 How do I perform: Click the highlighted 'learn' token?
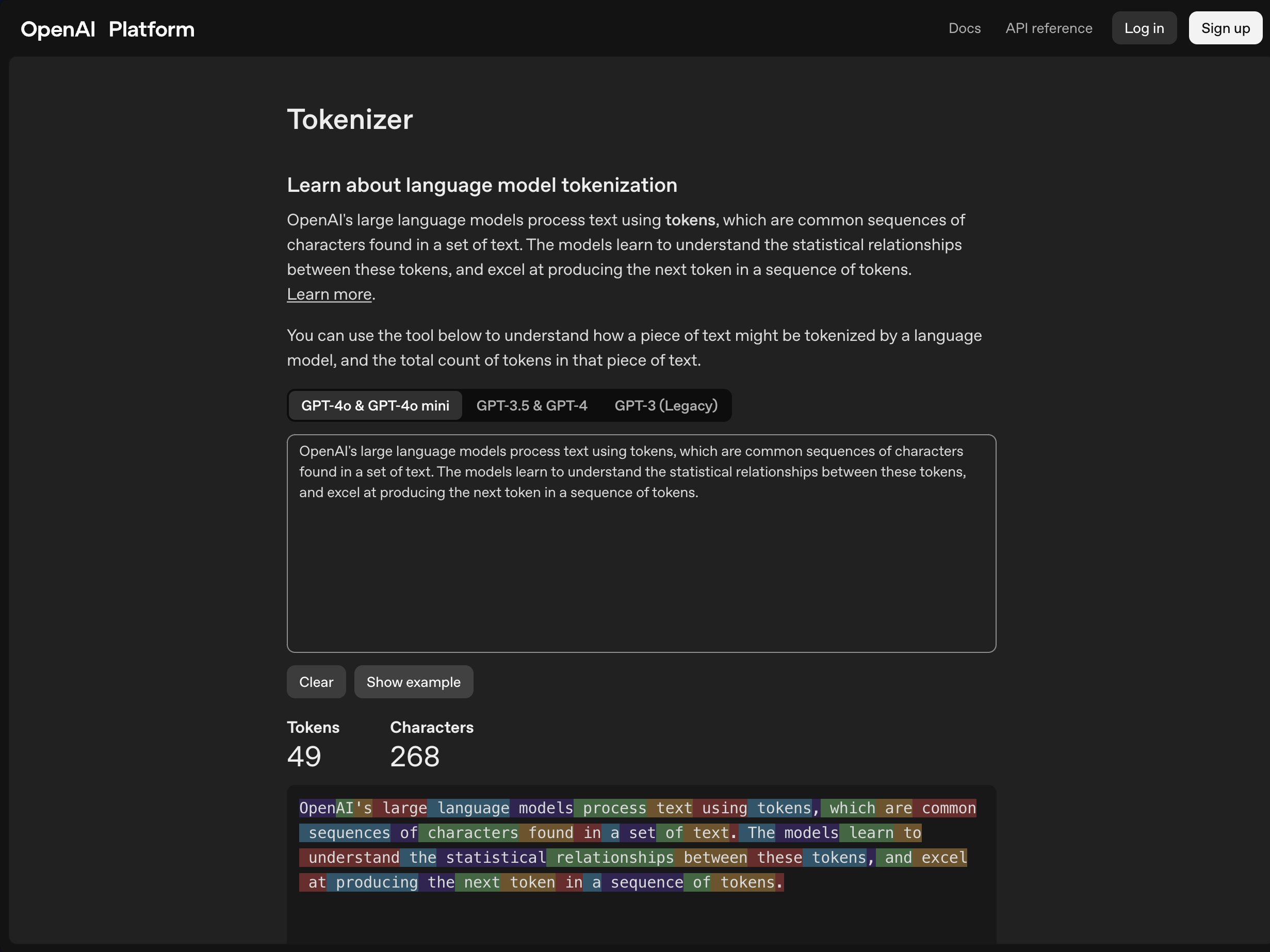tap(867, 833)
